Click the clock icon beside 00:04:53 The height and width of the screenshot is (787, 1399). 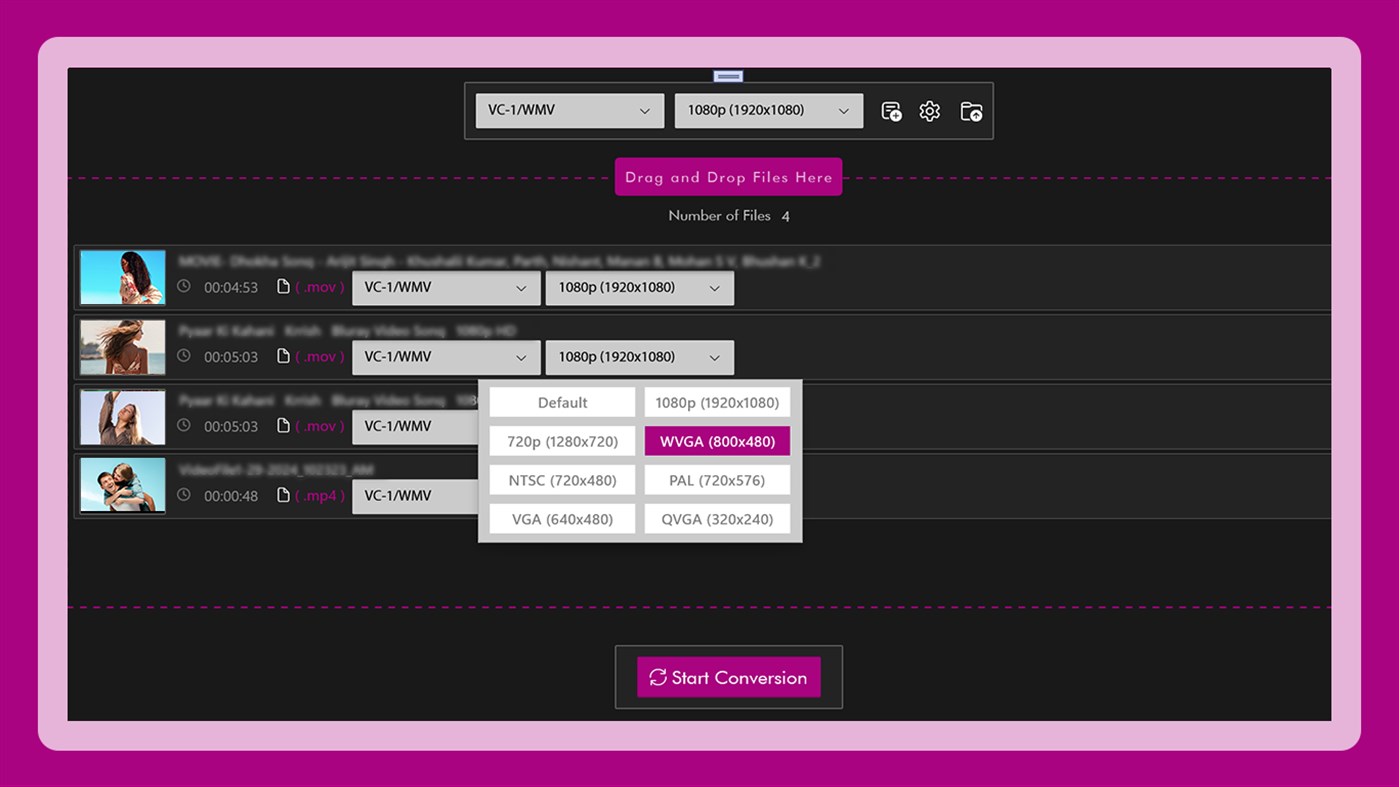[x=183, y=287]
